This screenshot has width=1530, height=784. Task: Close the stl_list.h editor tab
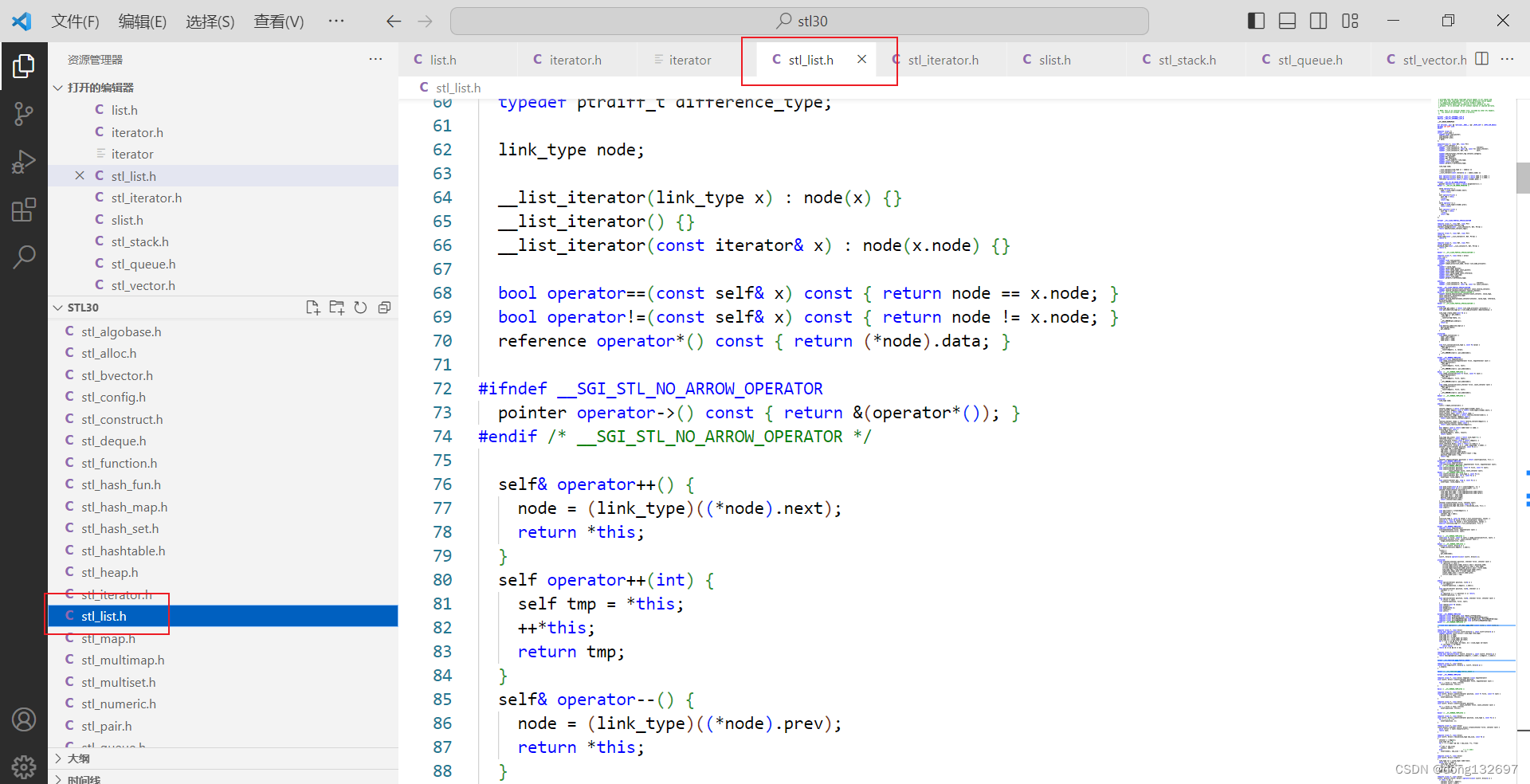coord(861,59)
